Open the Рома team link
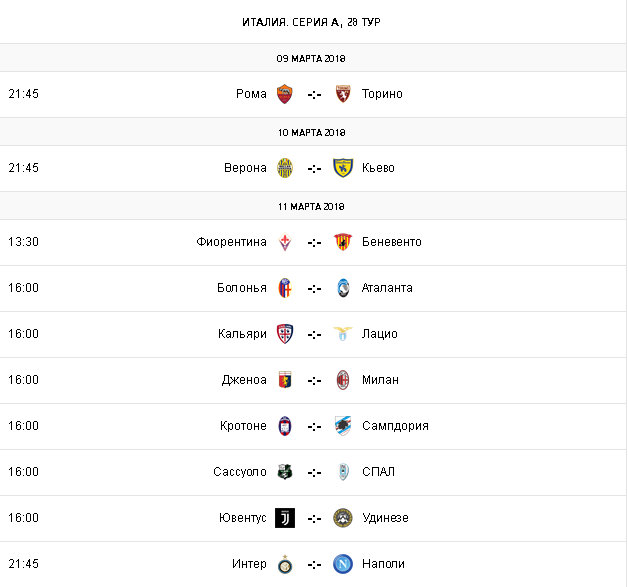Image resolution: width=628 pixels, height=587 pixels. 251,94
